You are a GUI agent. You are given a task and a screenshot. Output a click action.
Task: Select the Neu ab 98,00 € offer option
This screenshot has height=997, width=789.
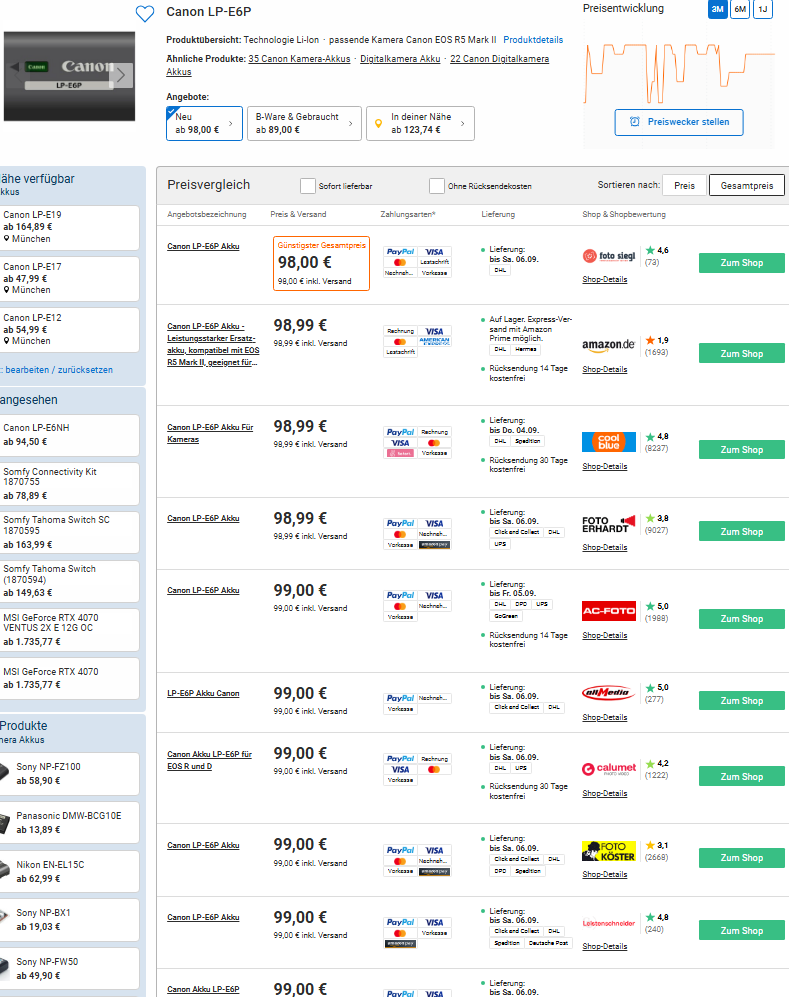coord(204,123)
